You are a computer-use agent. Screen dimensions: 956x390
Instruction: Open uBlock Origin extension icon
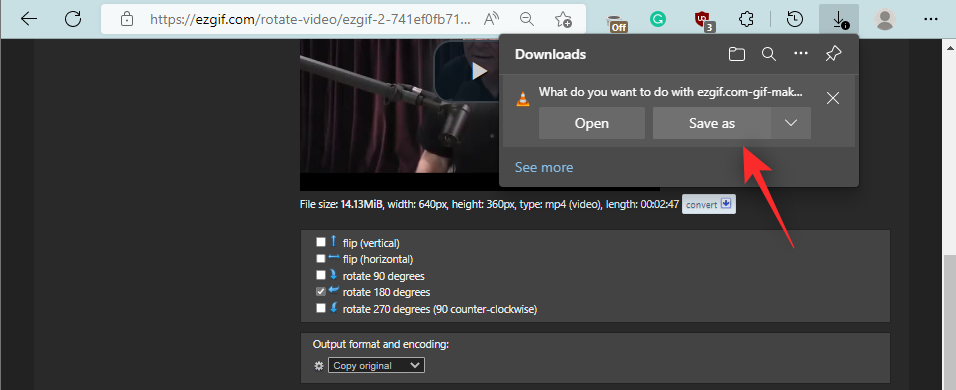[x=704, y=21]
